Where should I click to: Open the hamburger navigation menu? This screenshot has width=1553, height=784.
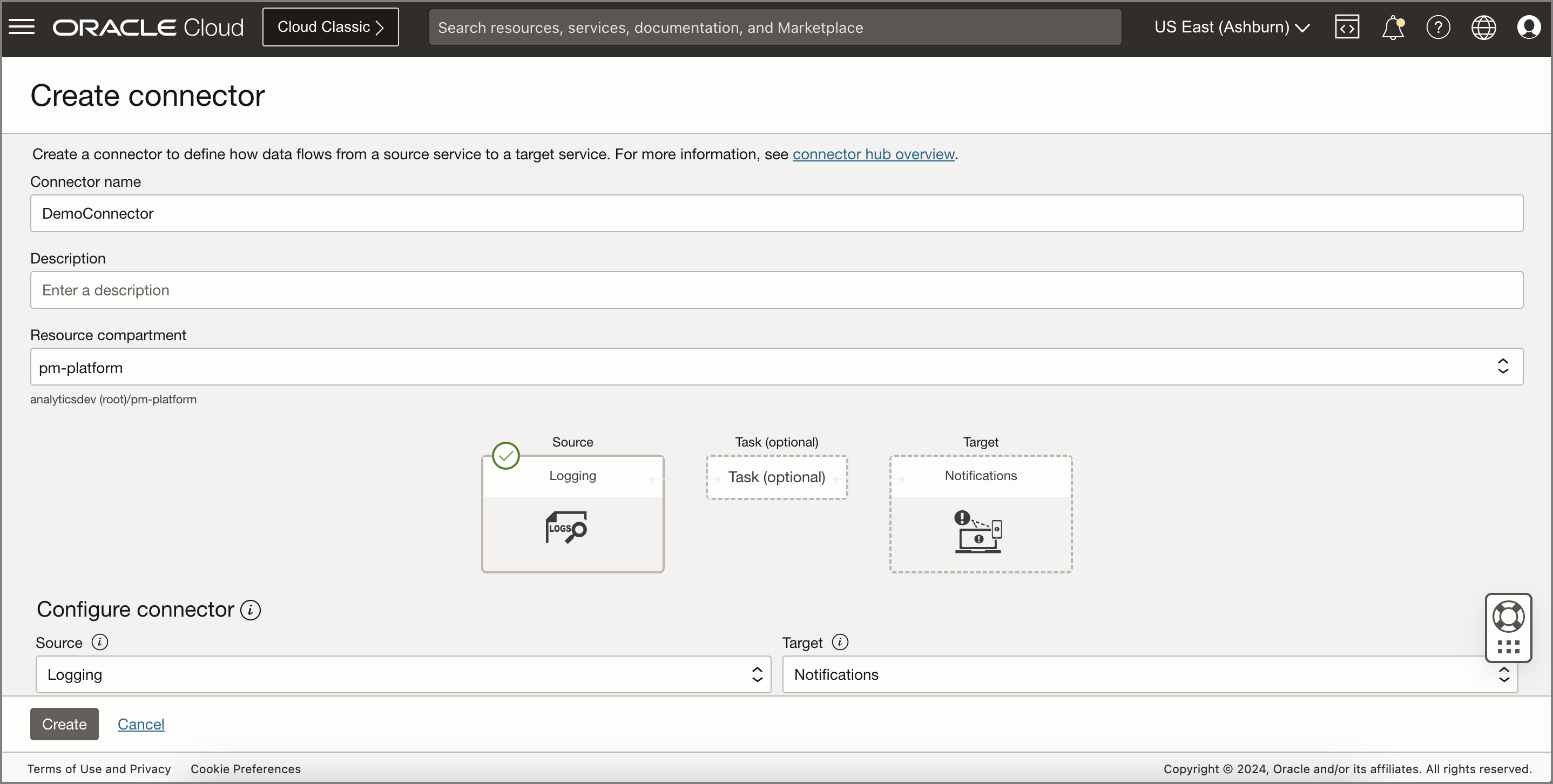pos(22,27)
